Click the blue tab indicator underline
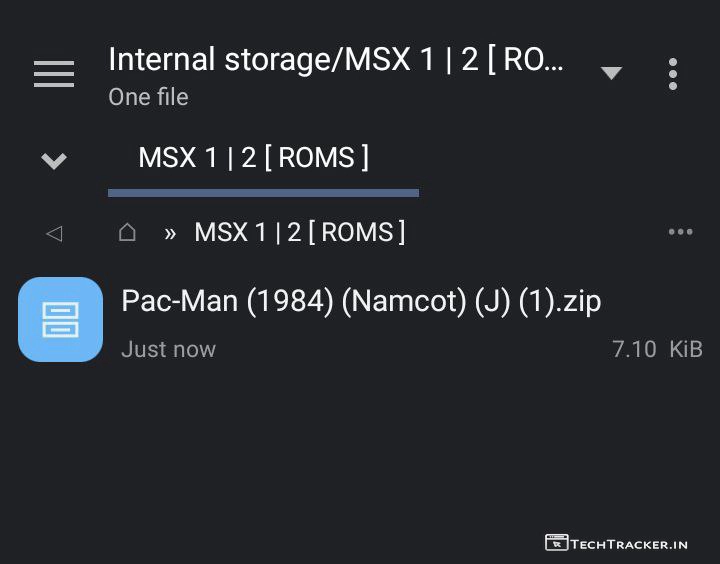The width and height of the screenshot is (720, 564). 263,192
